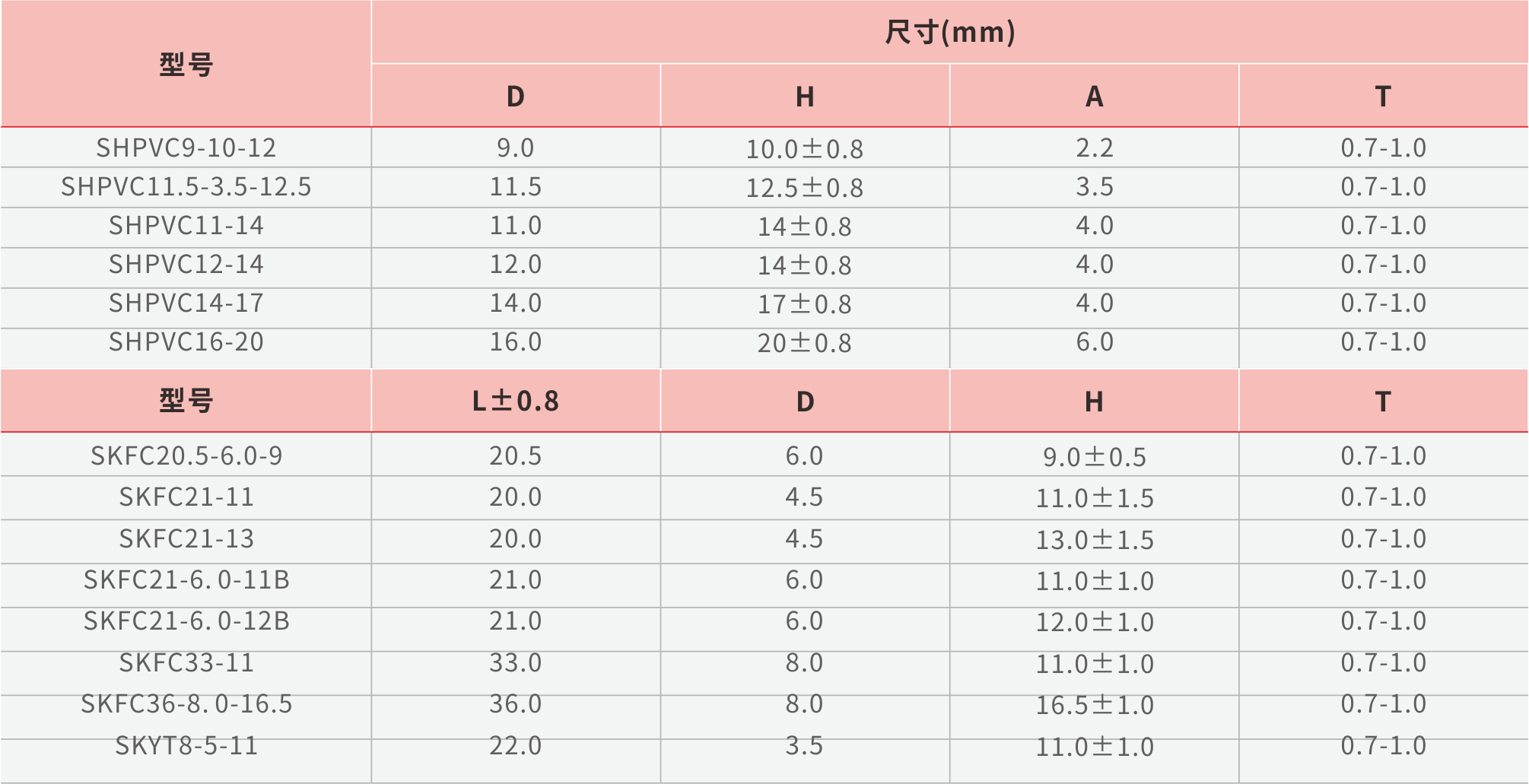
Task: Select the SHPVC11.5-3.5-12.5 model name
Action: [x=186, y=187]
